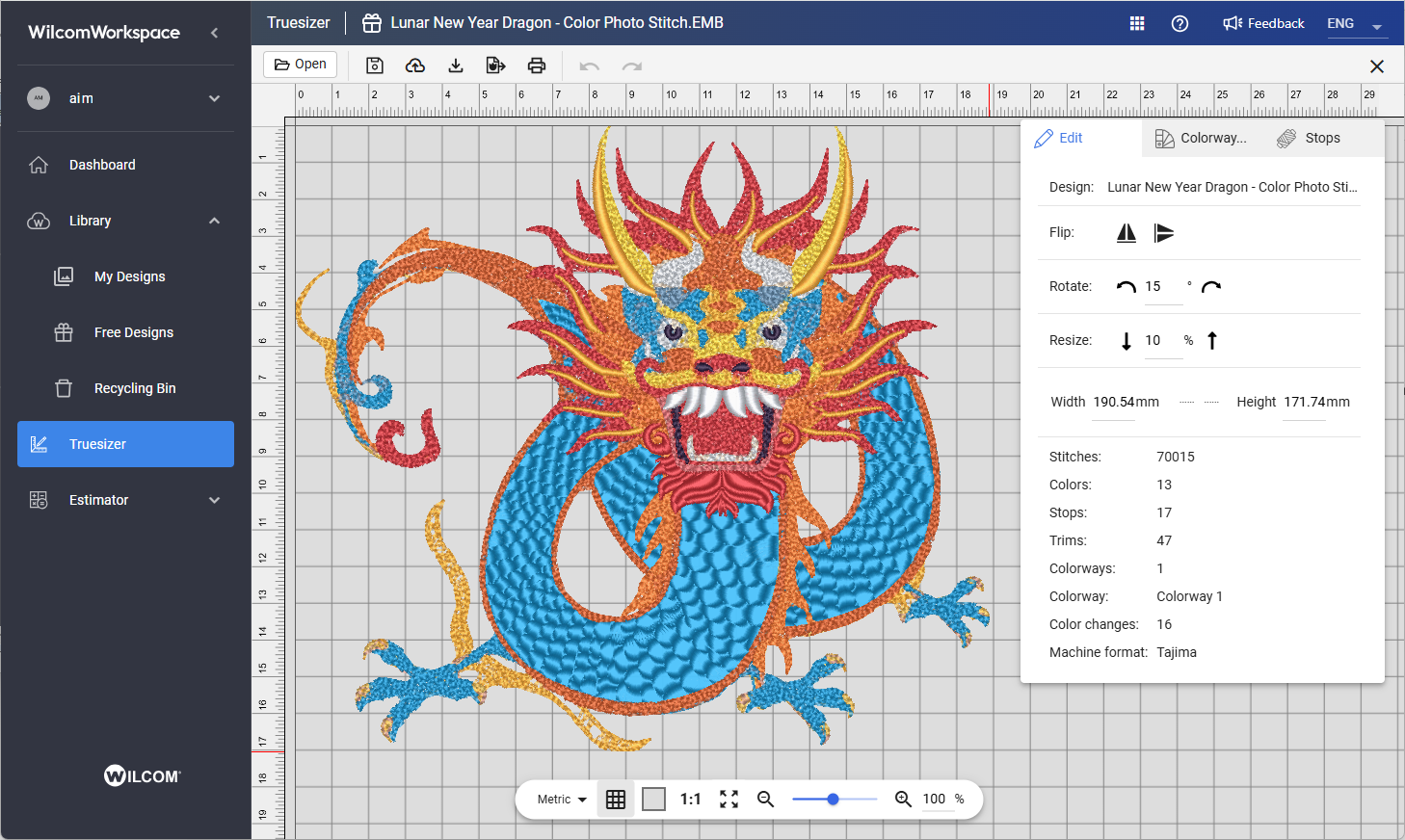Toggle the width-height proportion lock
Viewport: 1405px width, 840px height.
(1199, 402)
